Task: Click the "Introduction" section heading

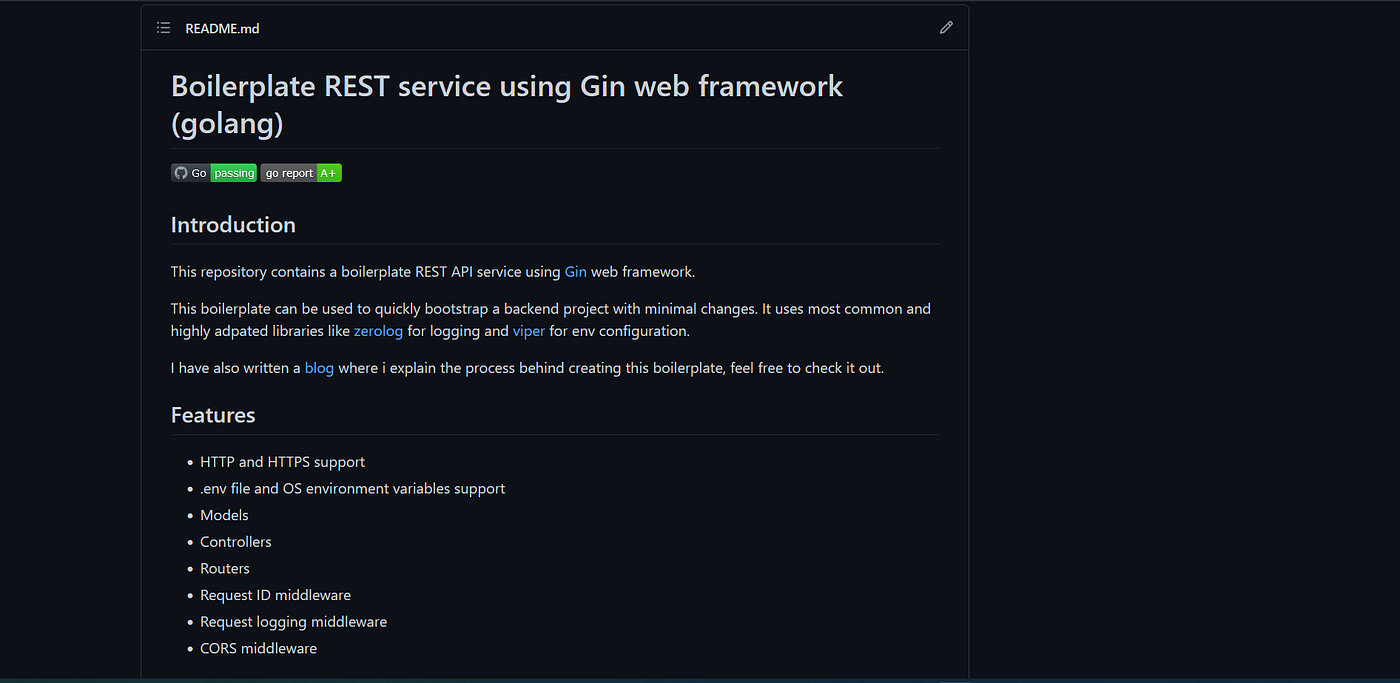Action: click(x=233, y=224)
